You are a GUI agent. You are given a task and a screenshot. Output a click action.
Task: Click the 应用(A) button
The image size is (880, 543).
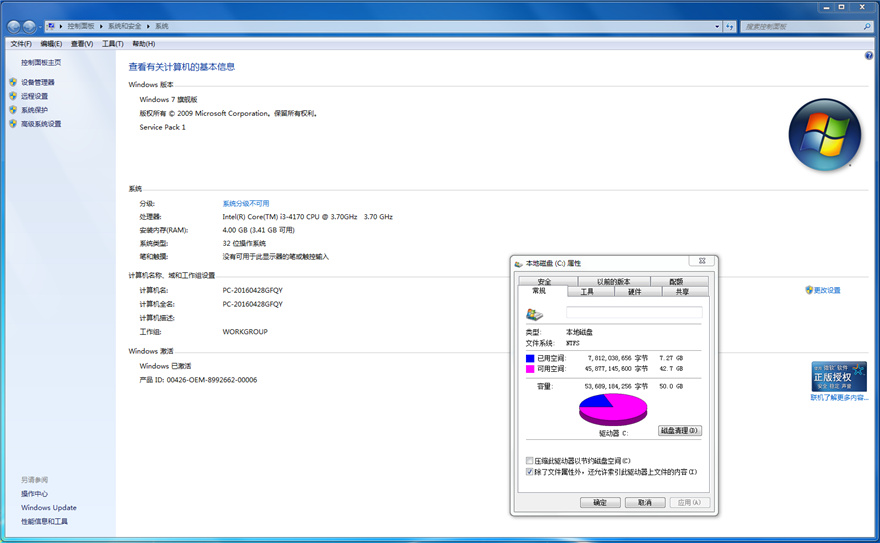689,503
